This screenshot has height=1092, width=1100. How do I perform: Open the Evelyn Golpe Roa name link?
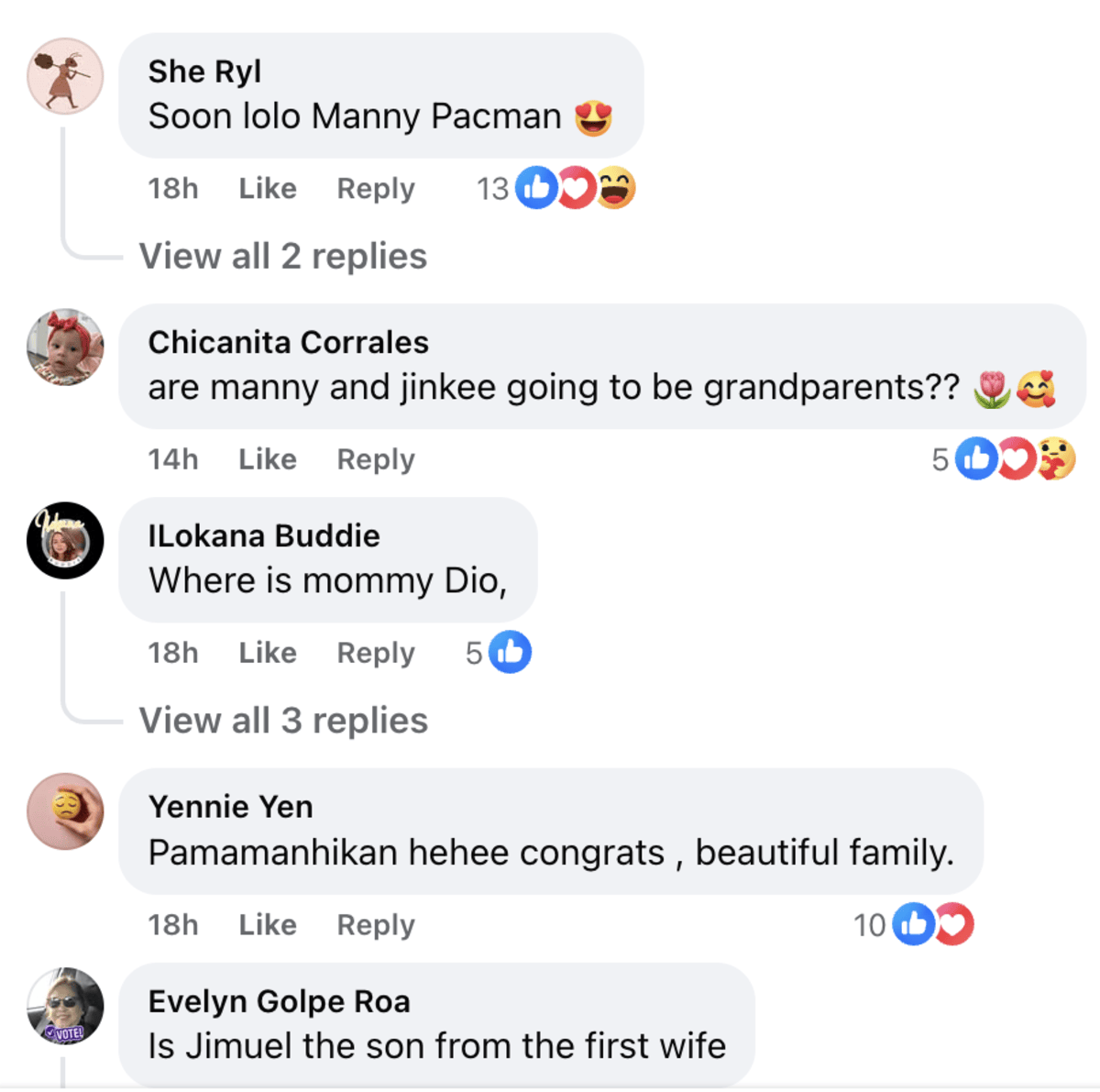(x=279, y=1001)
